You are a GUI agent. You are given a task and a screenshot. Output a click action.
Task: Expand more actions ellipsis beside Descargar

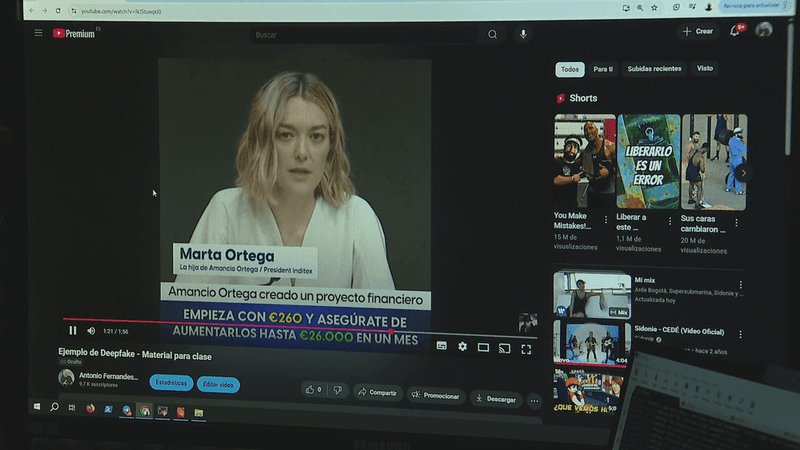pos(534,401)
